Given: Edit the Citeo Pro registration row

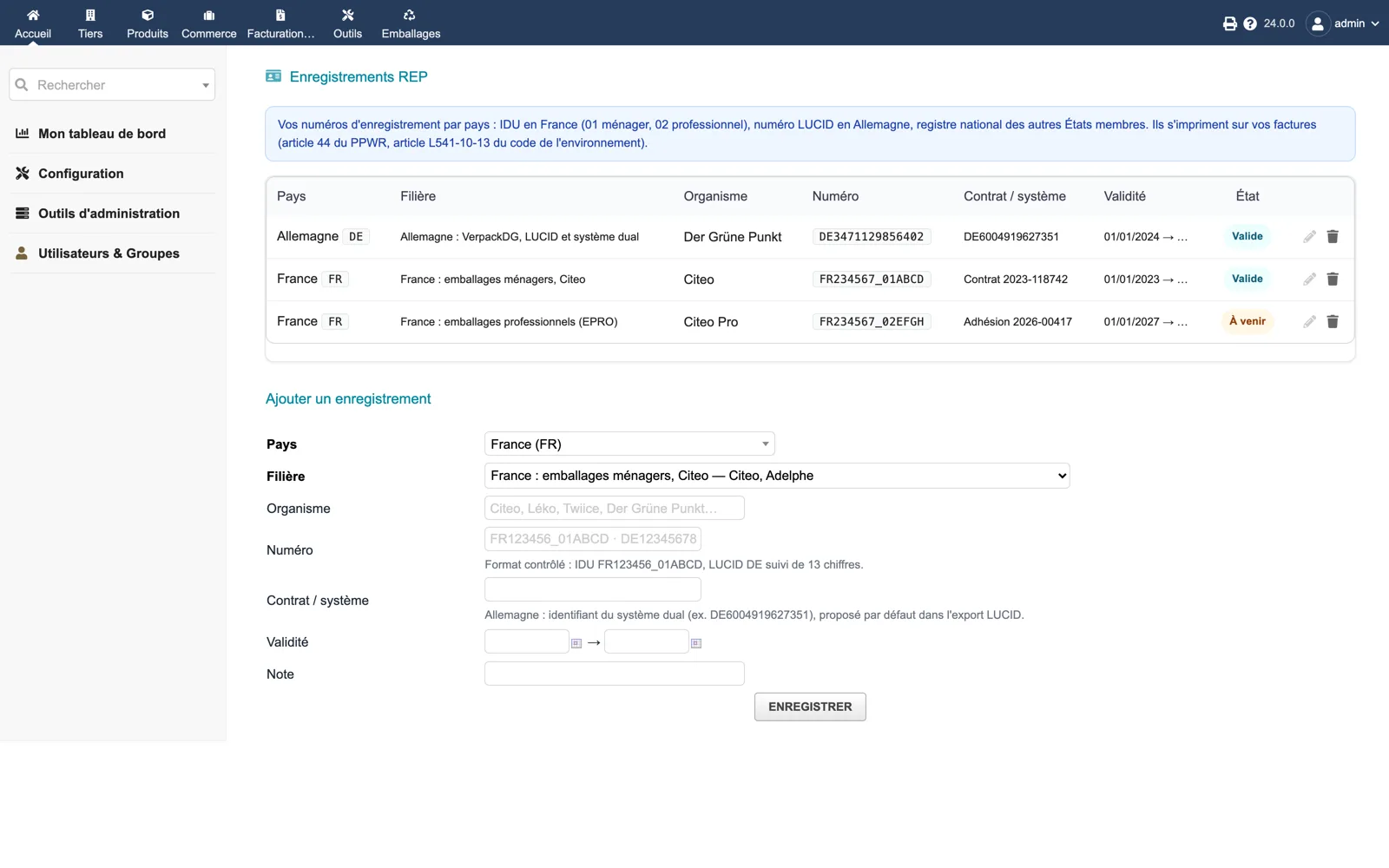Looking at the screenshot, I should 1309,322.
